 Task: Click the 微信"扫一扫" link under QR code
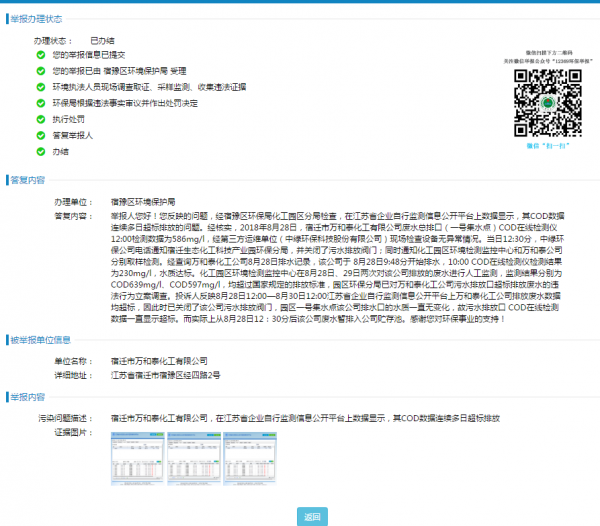click(539, 145)
